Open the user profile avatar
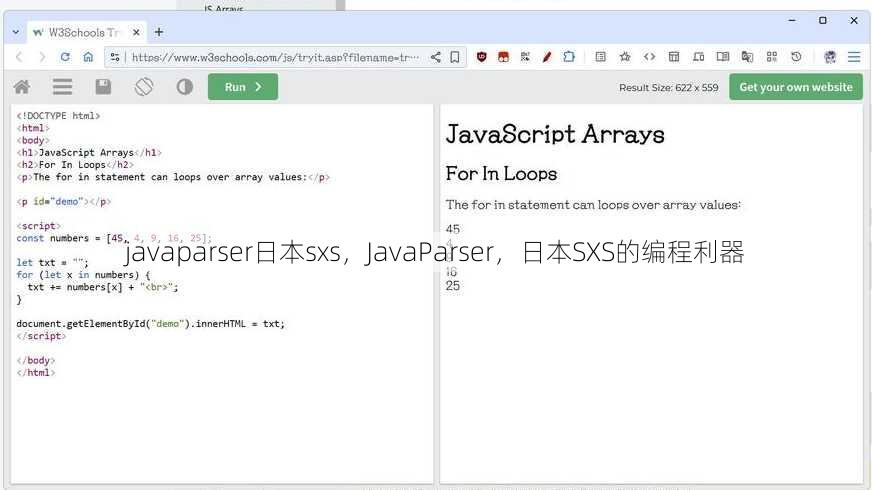Screen dimensions: 872x490 coord(830,57)
